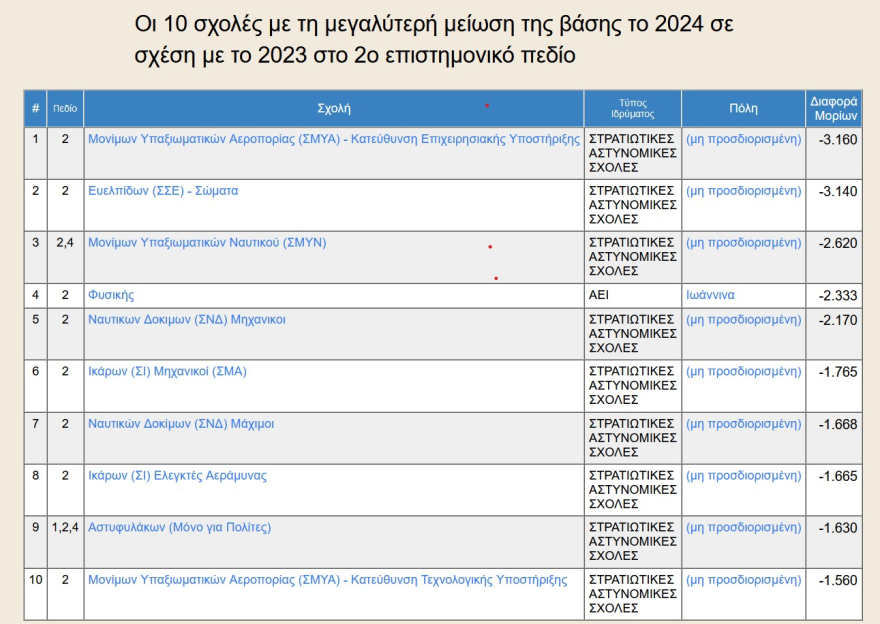Open Ναυτικών Δοκίμων (ΣΝΔ) Μάχιμοι link
This screenshot has height=624, width=880.
pos(181,423)
